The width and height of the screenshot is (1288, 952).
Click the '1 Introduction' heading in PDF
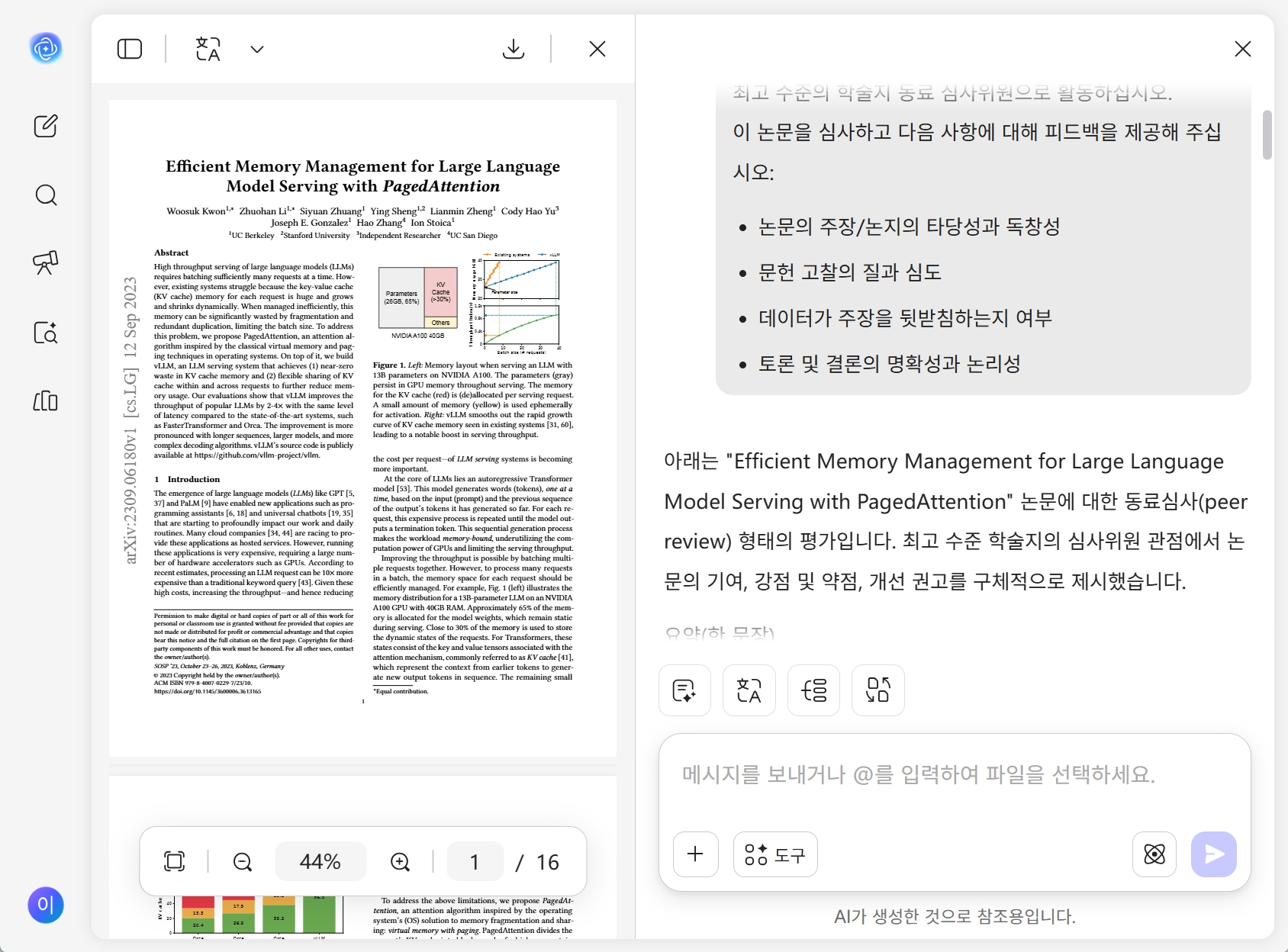coord(188,479)
